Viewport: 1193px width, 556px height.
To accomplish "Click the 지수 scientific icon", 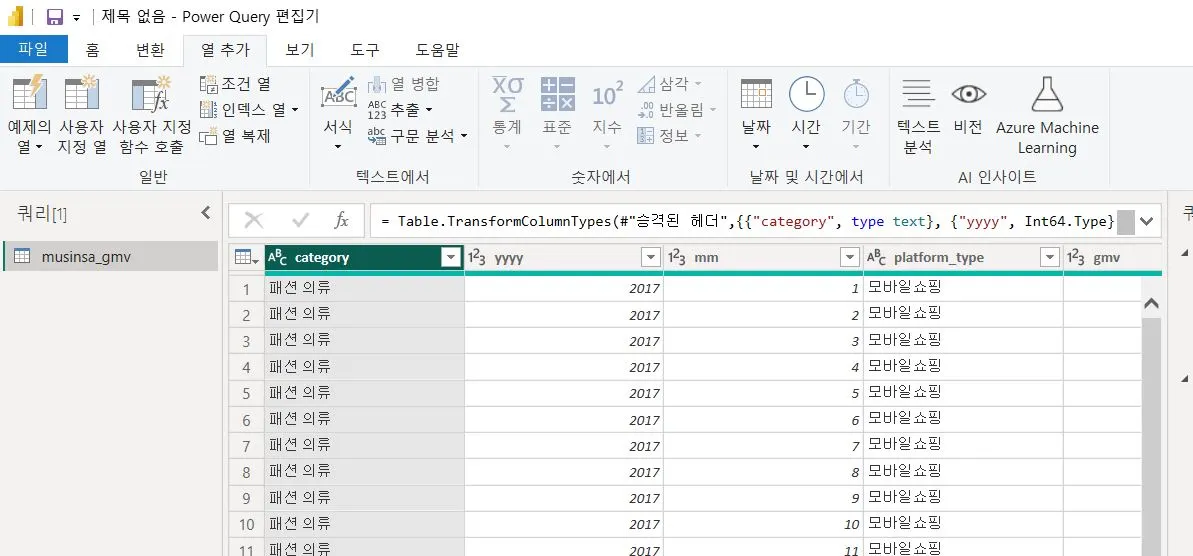I will [x=607, y=94].
